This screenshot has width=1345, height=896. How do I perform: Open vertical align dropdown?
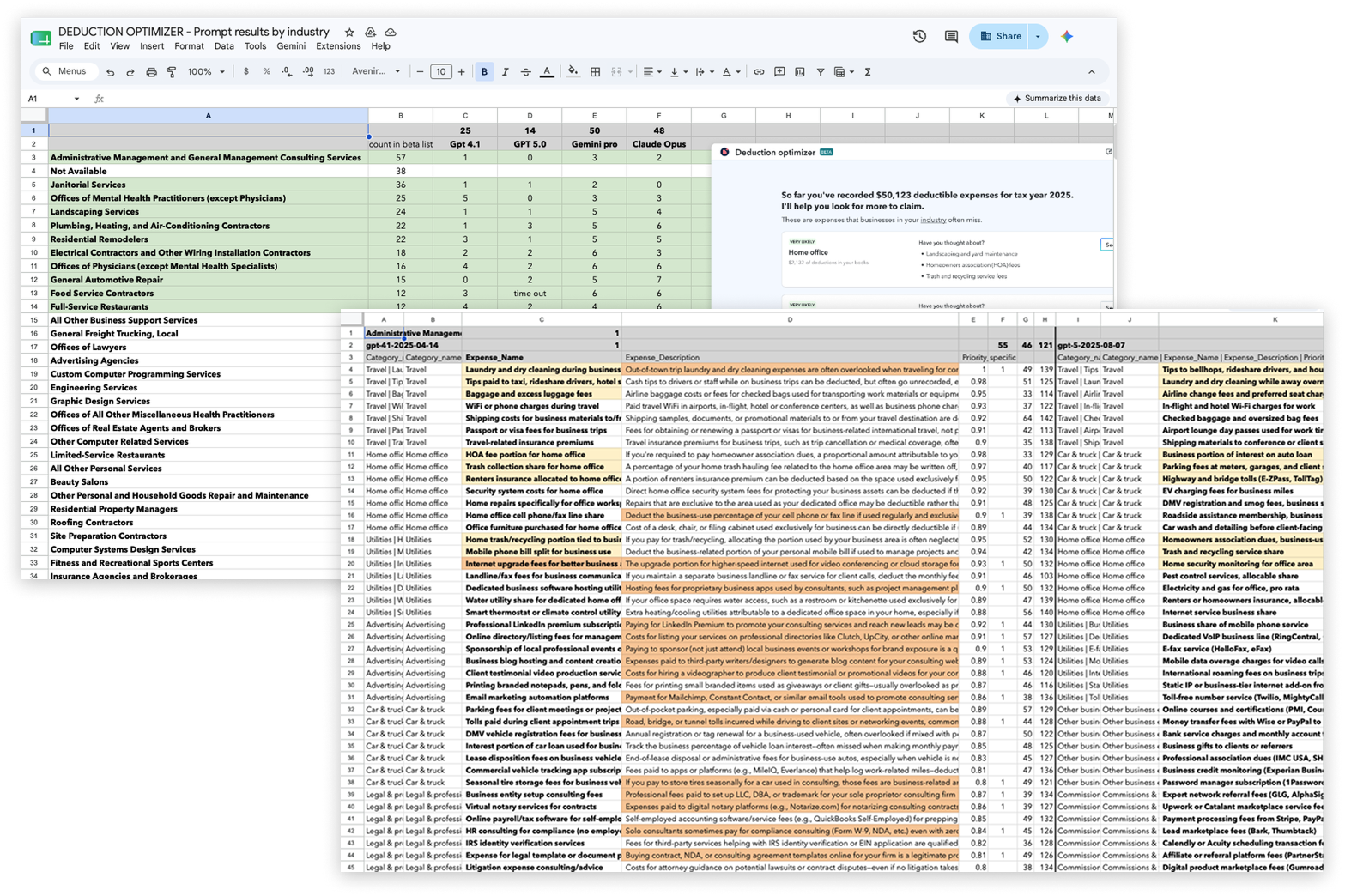tap(677, 72)
